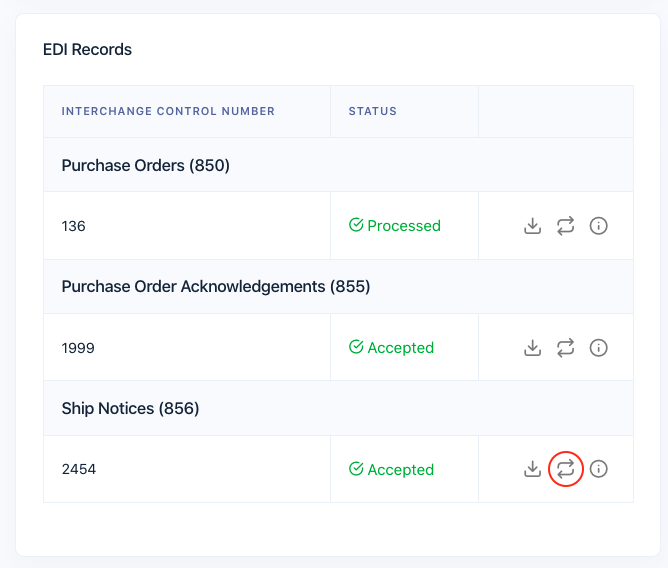The width and height of the screenshot is (668, 568).
Task: Click interchange control number 136
Action: [74, 226]
